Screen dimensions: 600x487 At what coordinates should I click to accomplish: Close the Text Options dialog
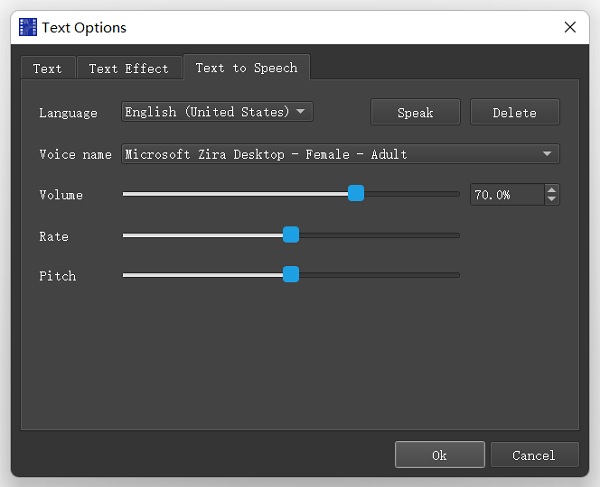tap(570, 27)
